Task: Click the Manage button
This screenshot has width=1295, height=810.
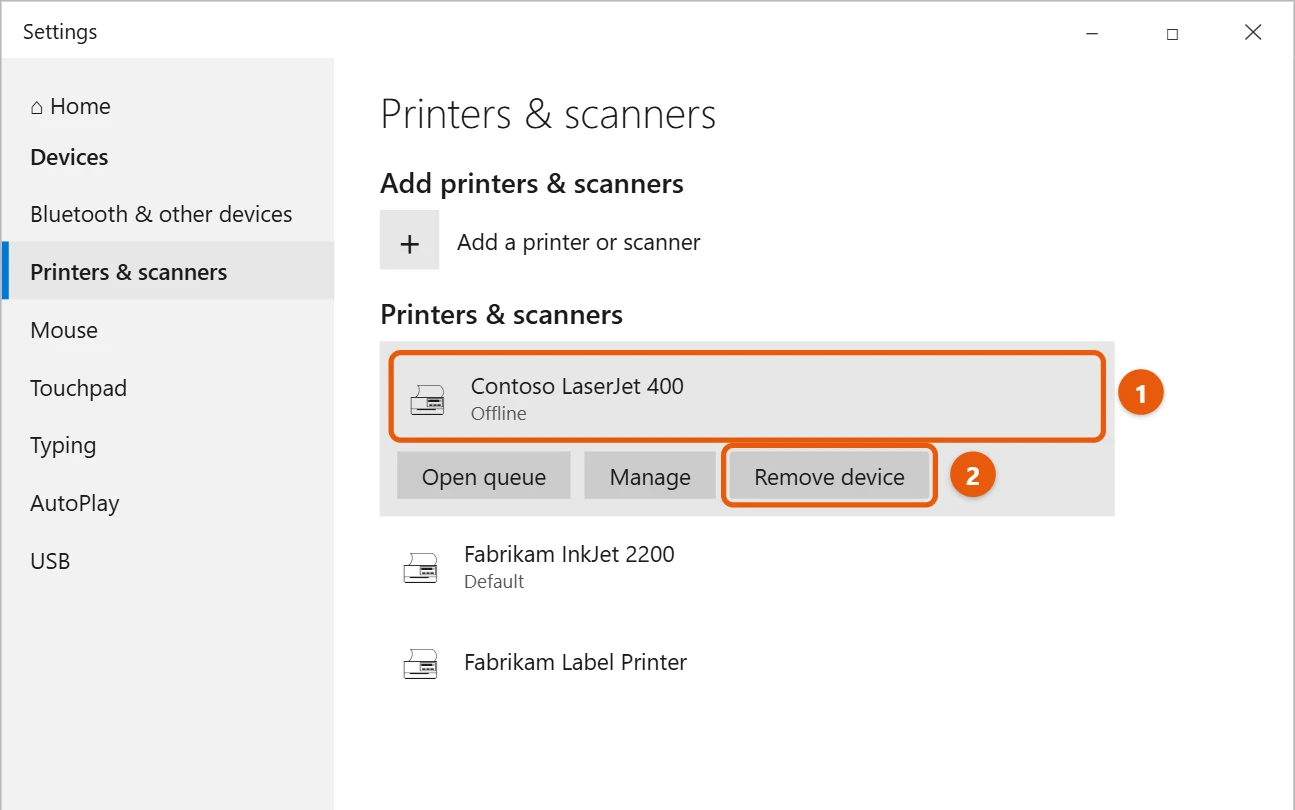Action: pyautogui.click(x=650, y=476)
